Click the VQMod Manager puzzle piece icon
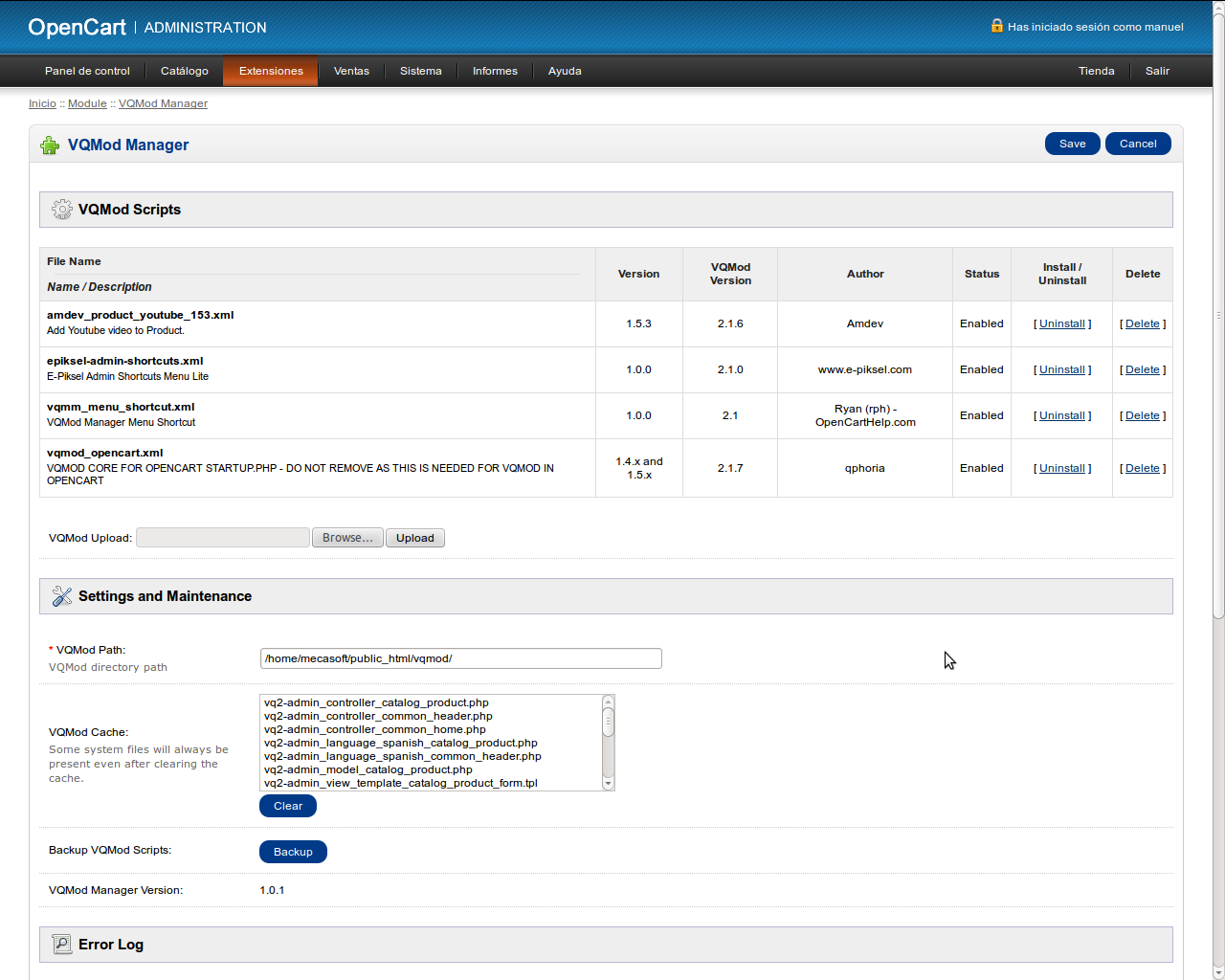 pyautogui.click(x=50, y=145)
